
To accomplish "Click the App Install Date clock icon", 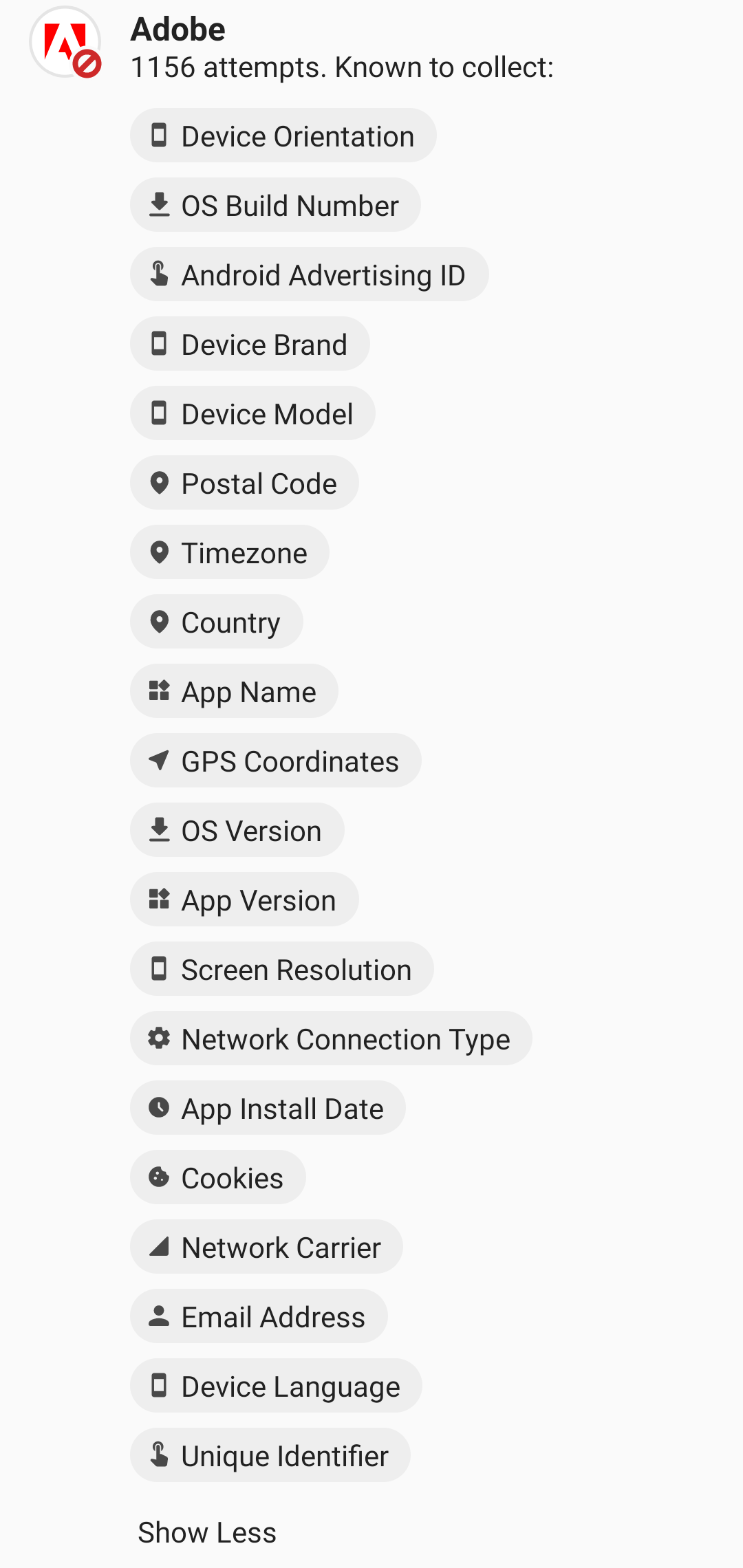I will tap(159, 1108).
